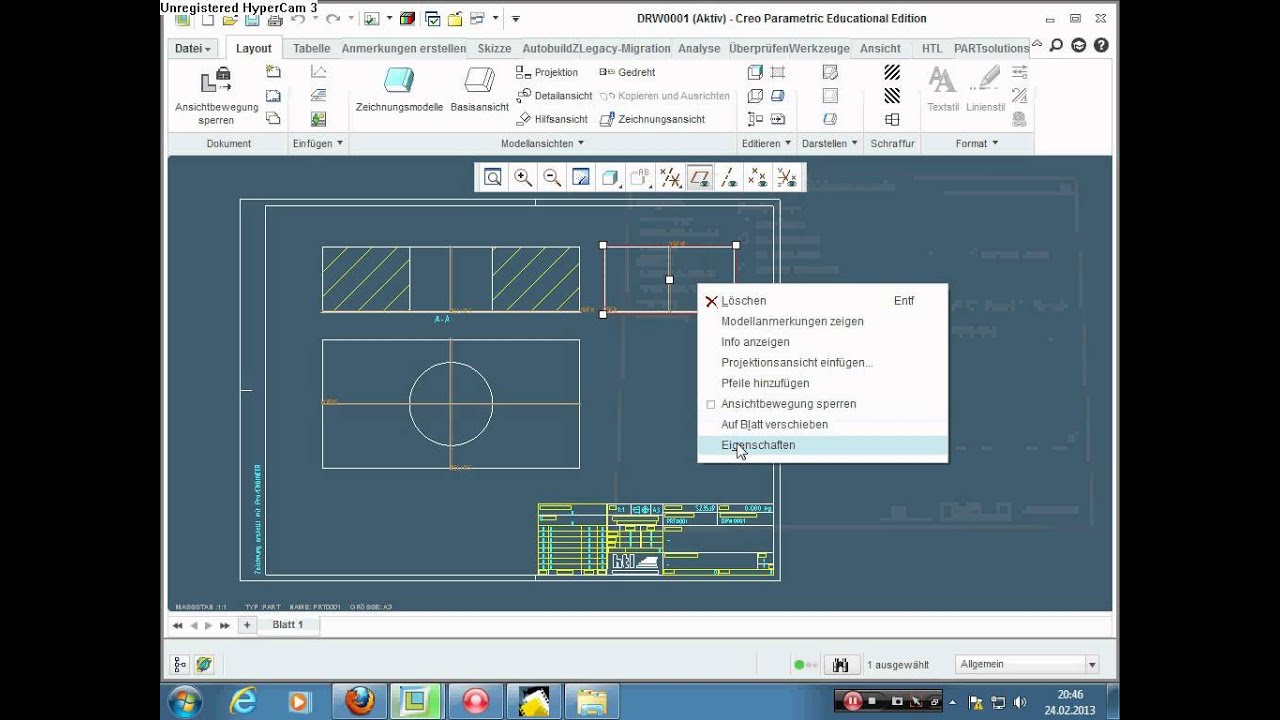The height and width of the screenshot is (720, 1280).
Task: Open Firefox from the Windows taskbar
Action: (x=360, y=702)
